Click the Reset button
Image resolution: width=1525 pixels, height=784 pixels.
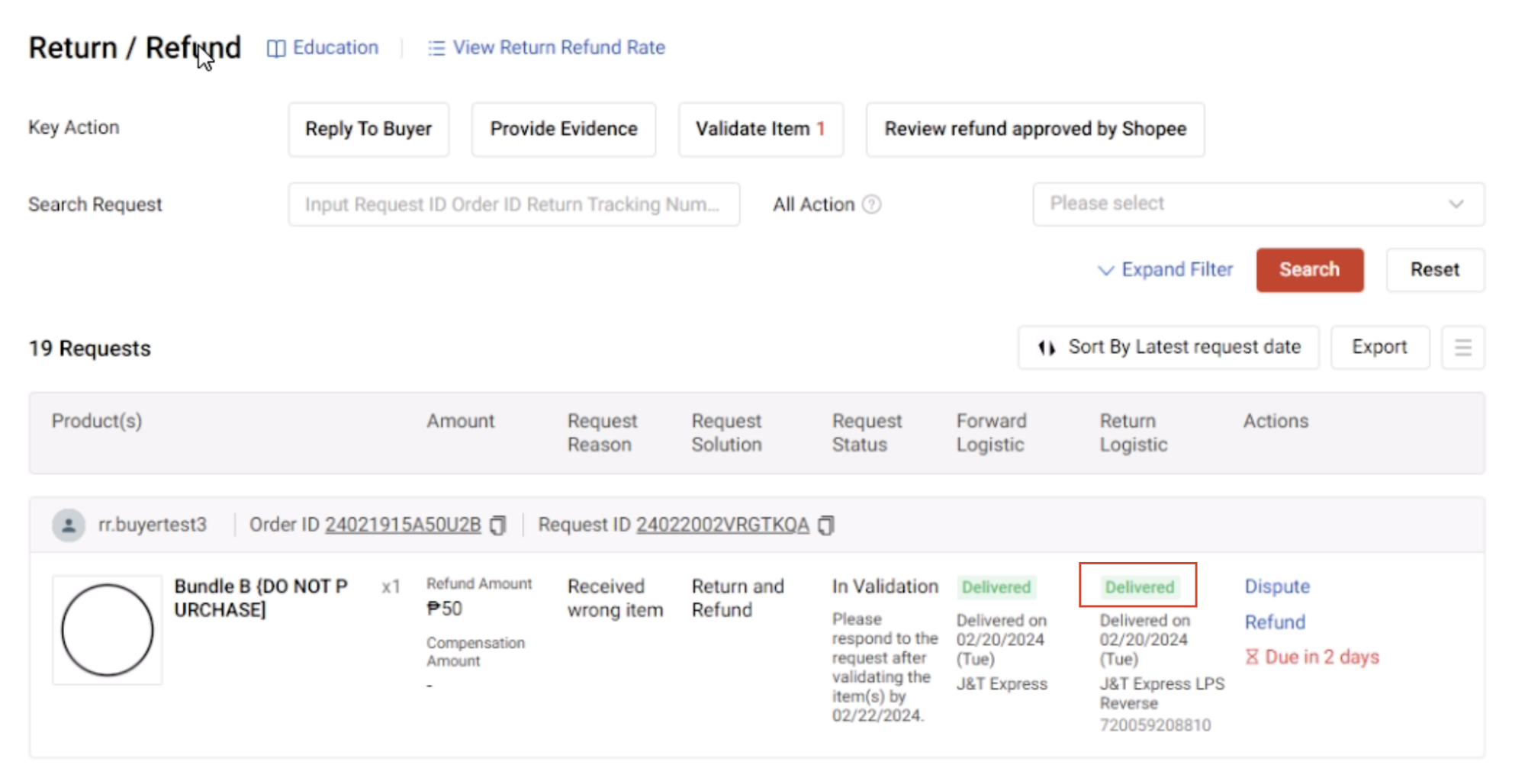1434,270
